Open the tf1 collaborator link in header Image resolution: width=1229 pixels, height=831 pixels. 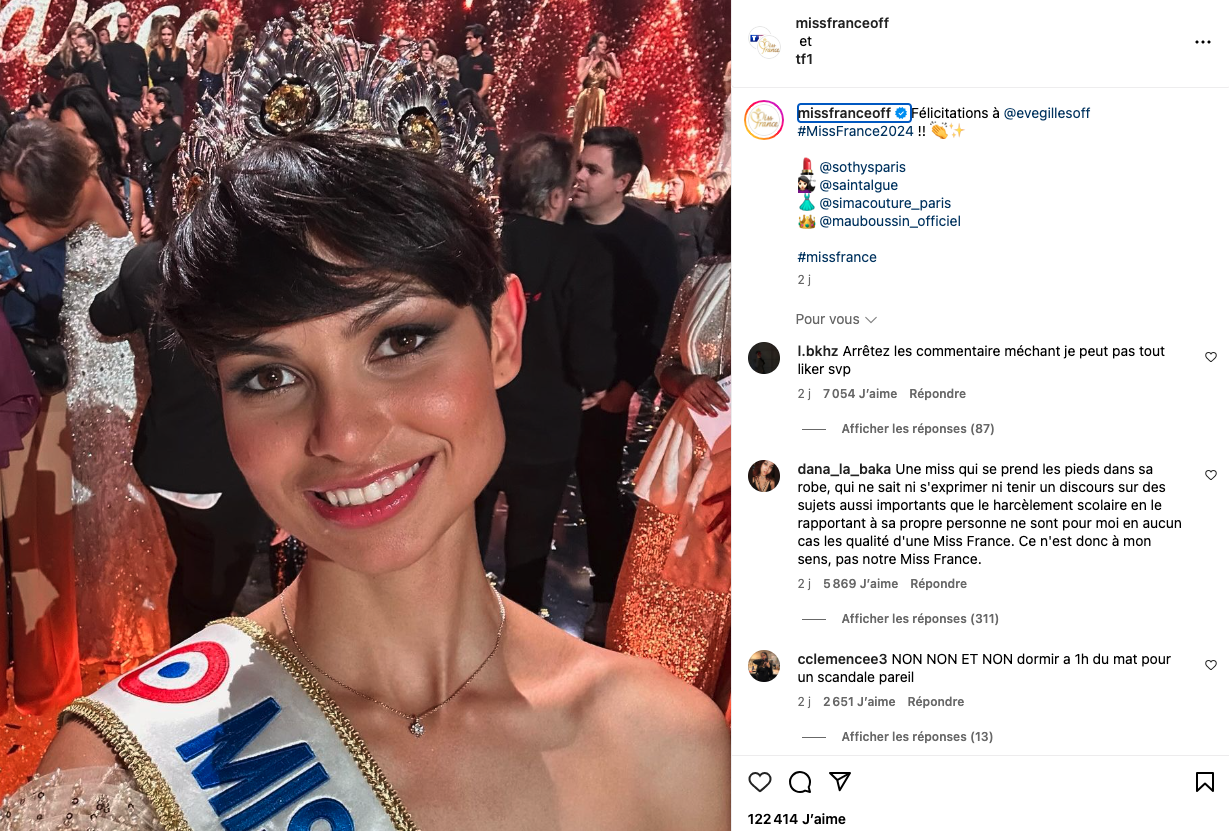click(x=806, y=59)
